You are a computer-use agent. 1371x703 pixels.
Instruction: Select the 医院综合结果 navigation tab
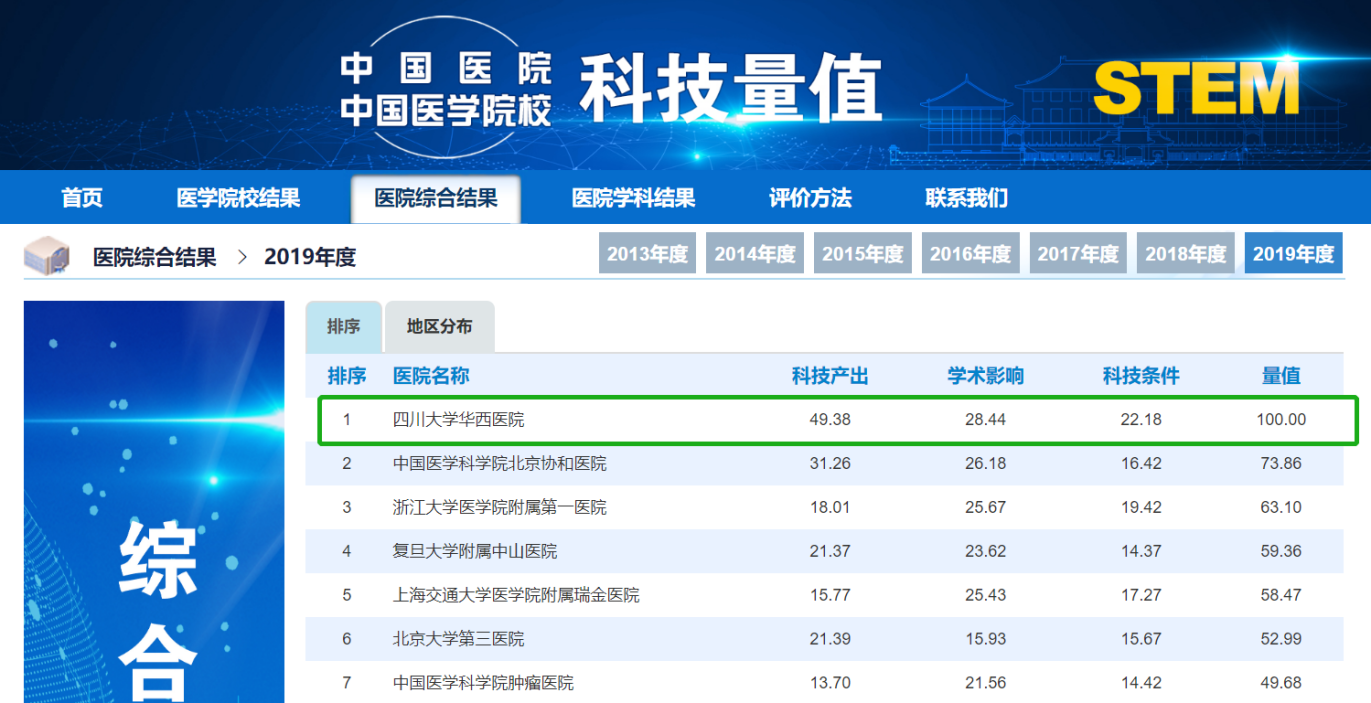coord(436,198)
